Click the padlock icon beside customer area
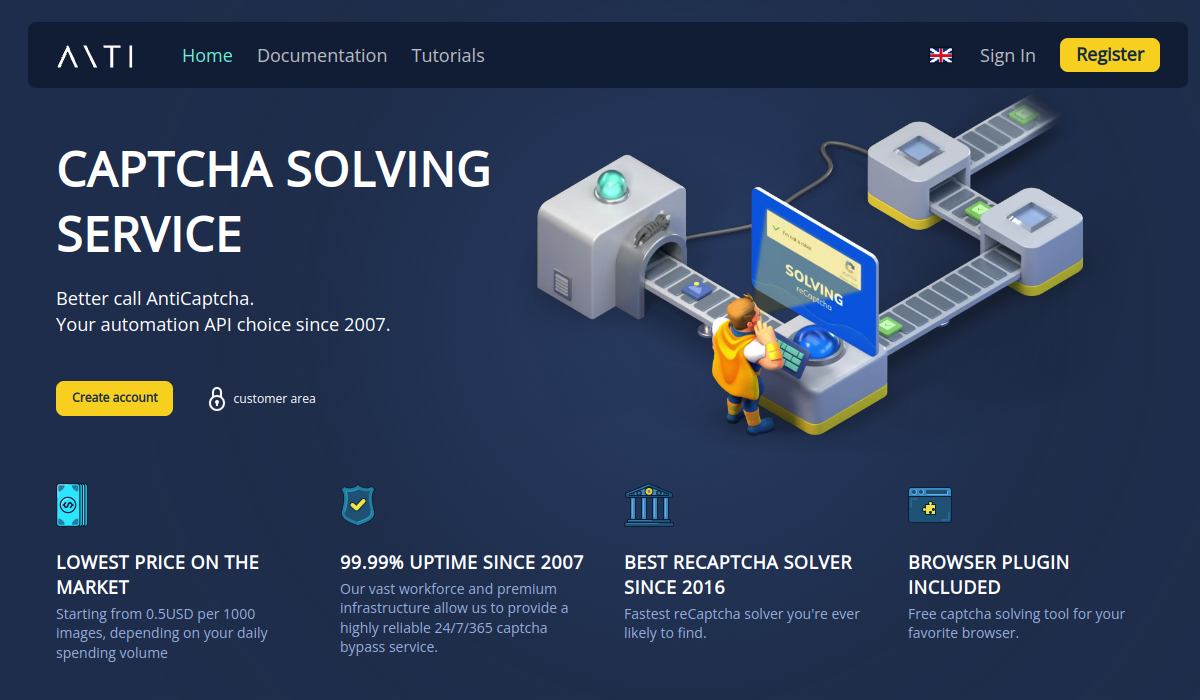Viewport: 1200px width, 700px height. coord(217,398)
